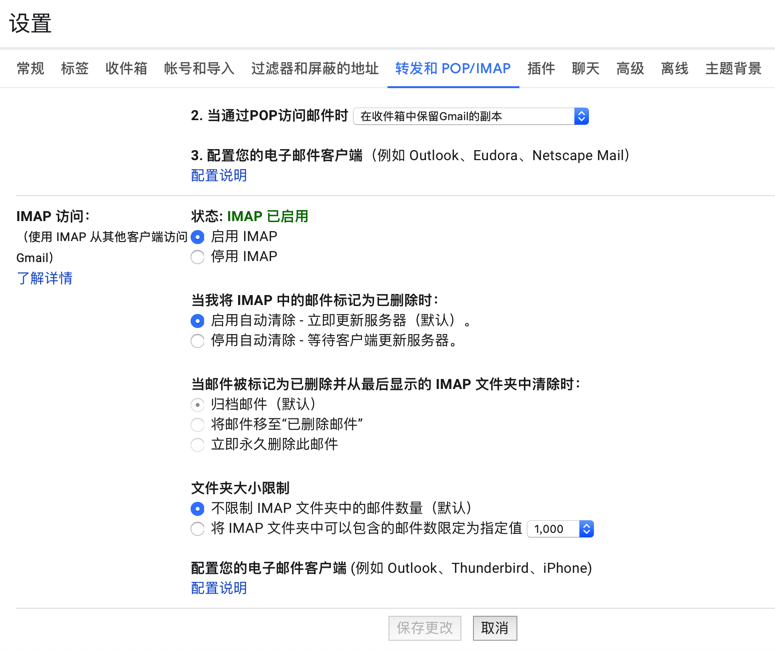Viewport: 775px width, 650px height.
Task: Select 不限制 IMAP 文件夹中的邮件数量 option
Action: click(198, 509)
